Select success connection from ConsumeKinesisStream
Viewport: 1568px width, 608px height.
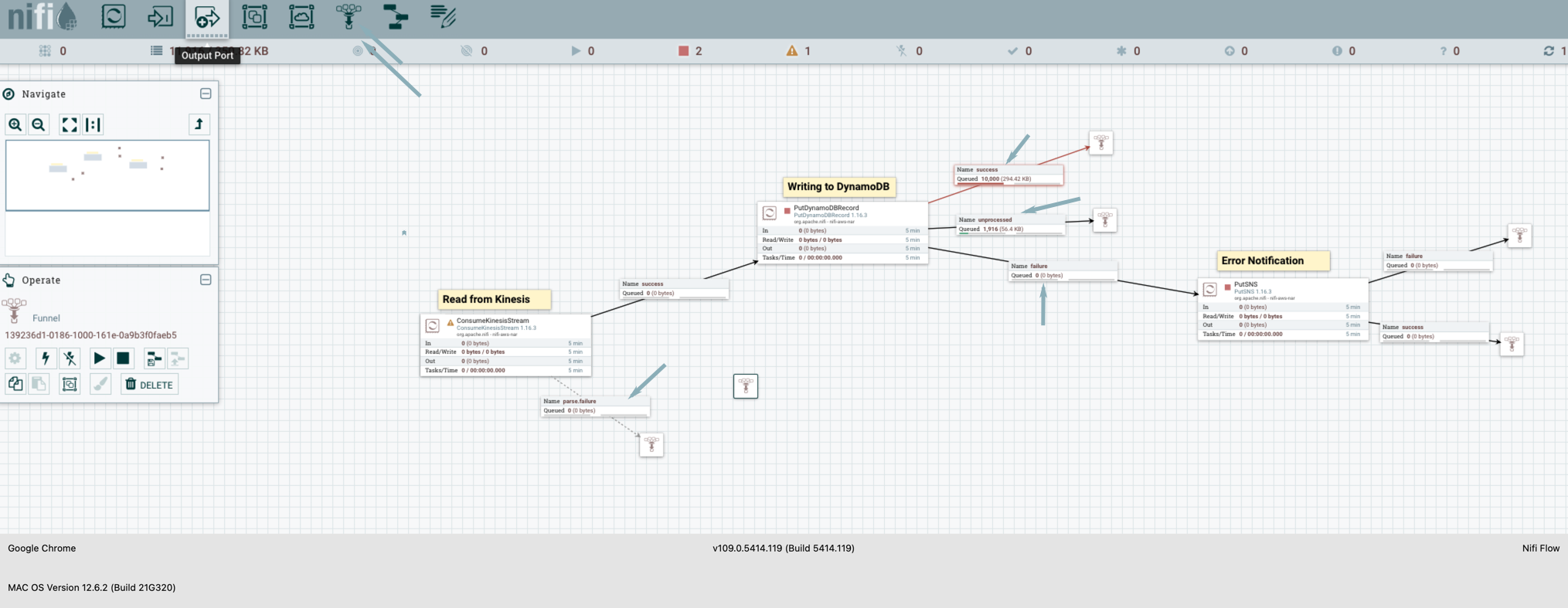(674, 288)
